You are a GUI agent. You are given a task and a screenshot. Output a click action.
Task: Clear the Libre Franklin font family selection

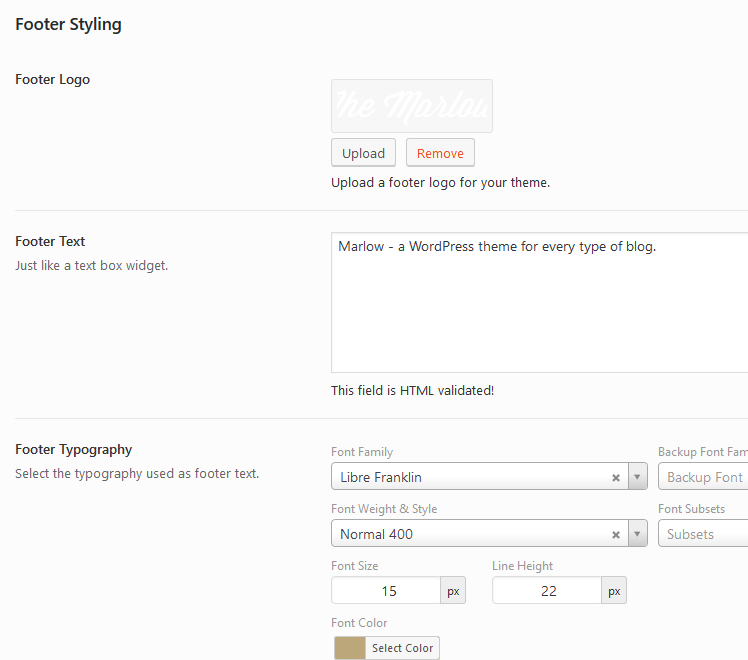(616, 477)
